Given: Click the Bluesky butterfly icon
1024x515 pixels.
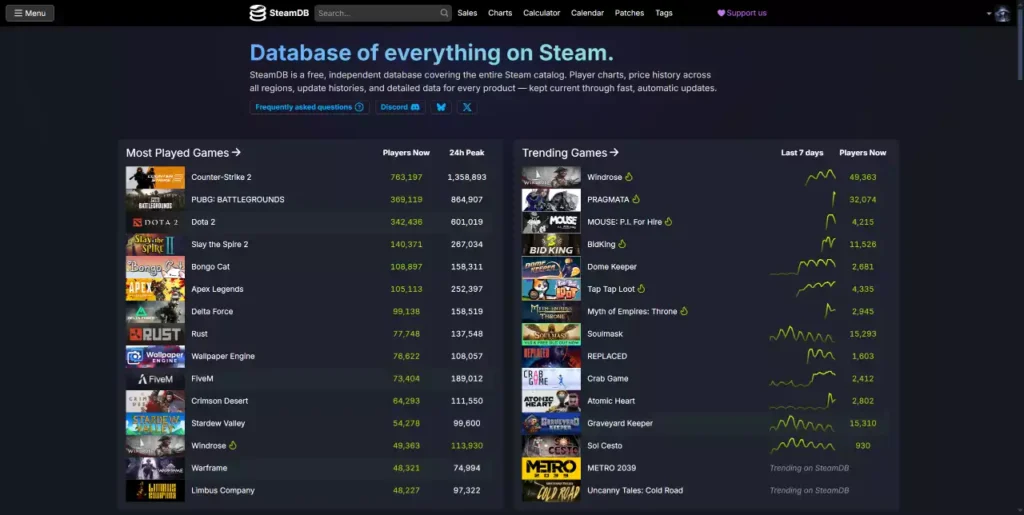Looking at the screenshot, I should coord(441,107).
